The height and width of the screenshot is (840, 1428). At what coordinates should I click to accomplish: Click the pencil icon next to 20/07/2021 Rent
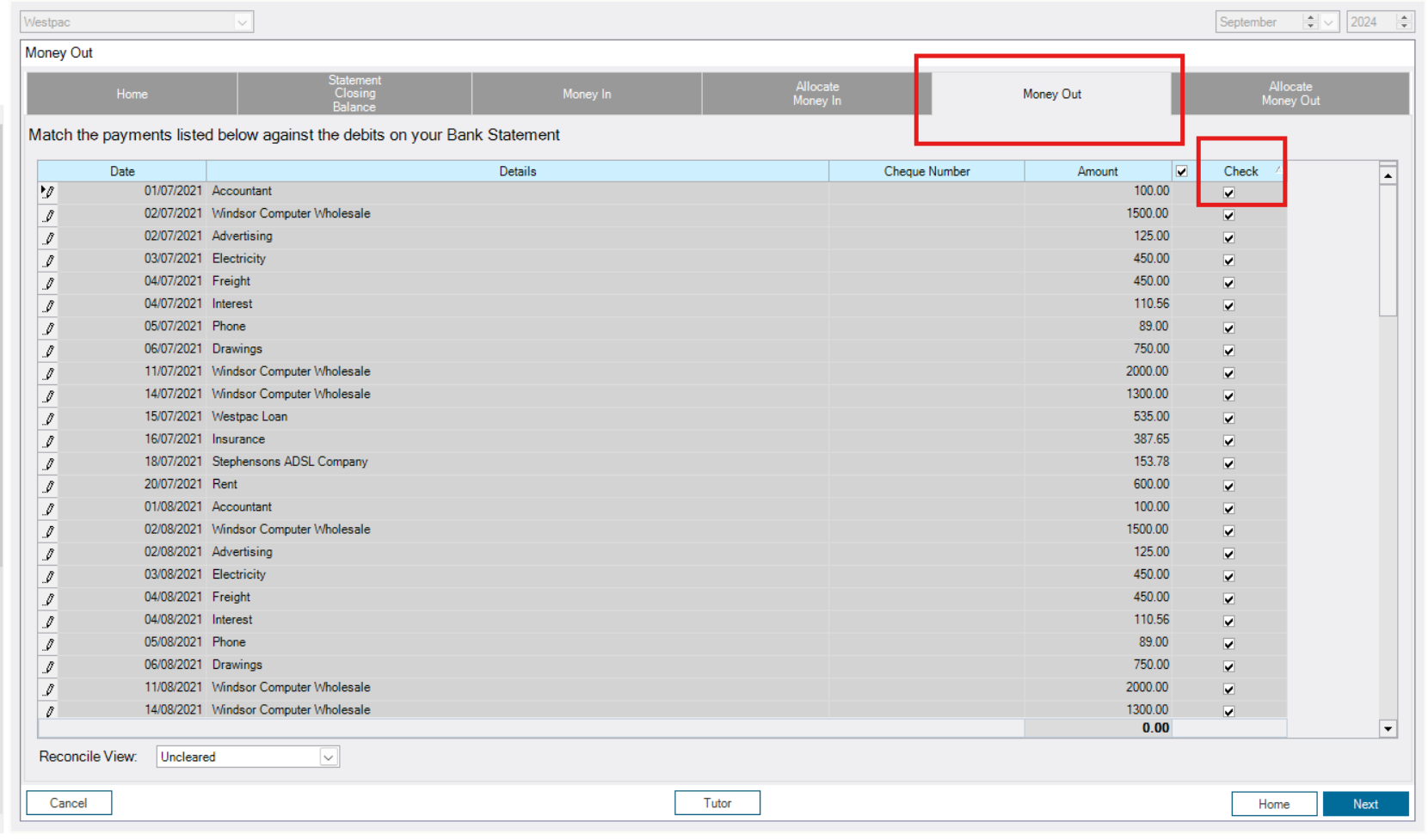[49, 486]
